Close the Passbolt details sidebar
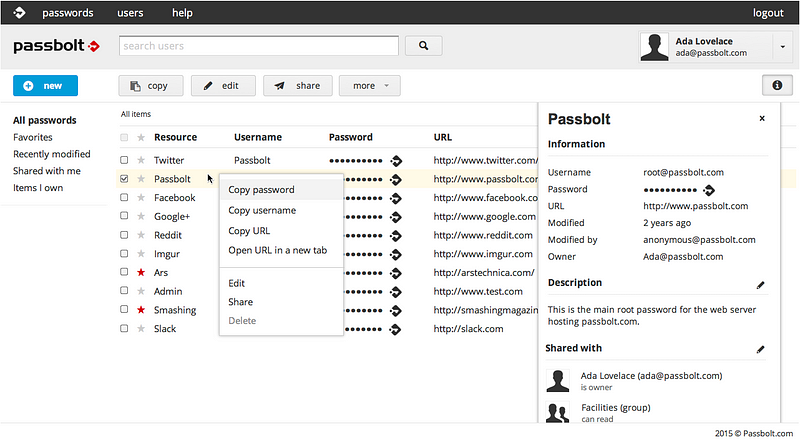This screenshot has width=800, height=444. click(762, 119)
